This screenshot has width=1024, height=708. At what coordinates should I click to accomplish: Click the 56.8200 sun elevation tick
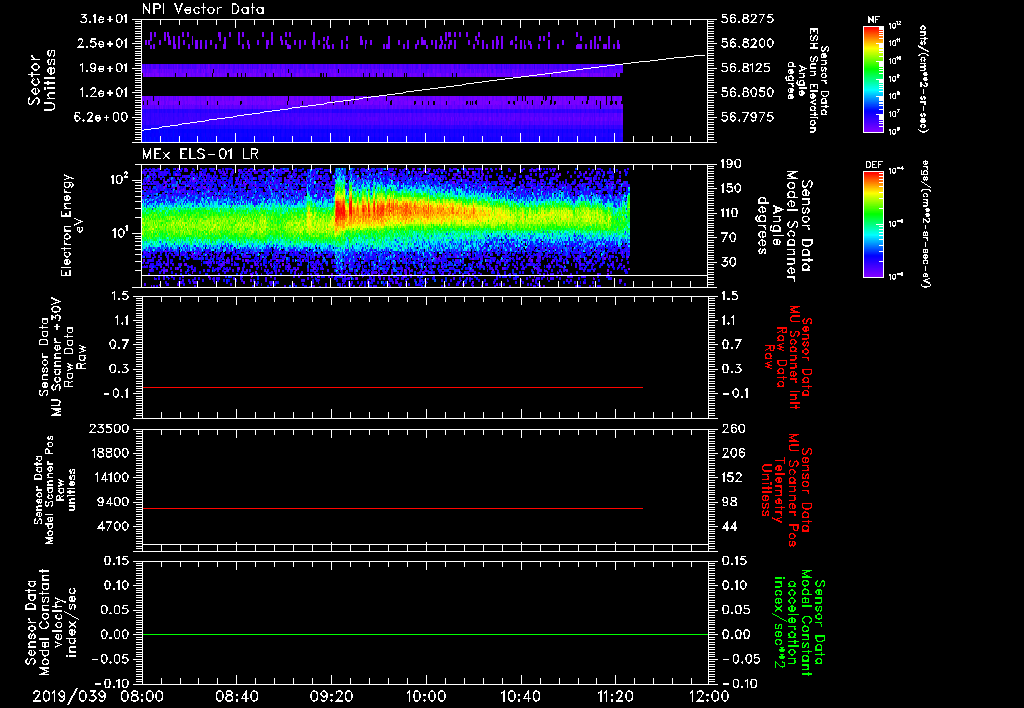tap(747, 43)
